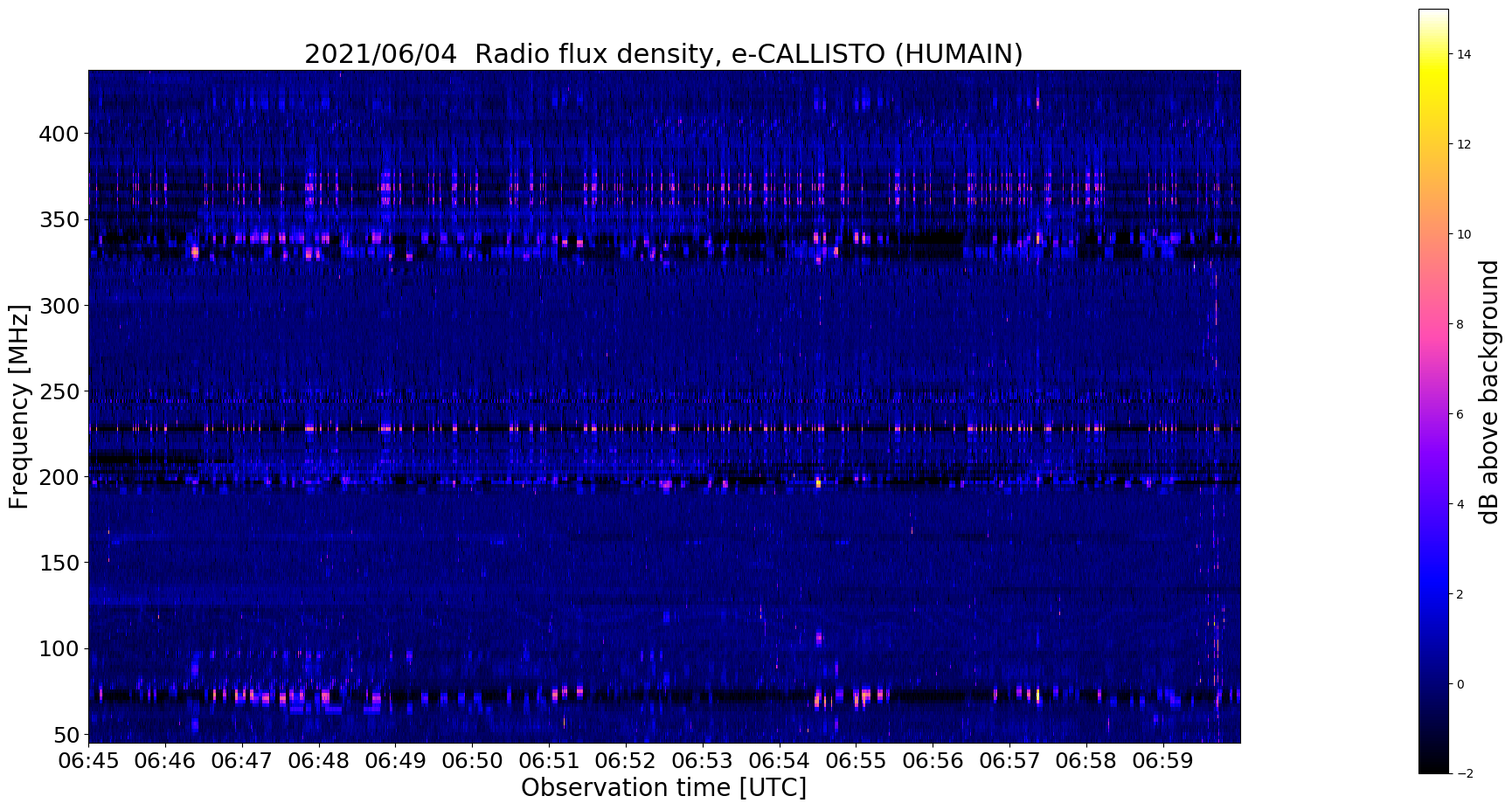
Task: Click the 250 MHz frequency tick label
Action: 59,391
